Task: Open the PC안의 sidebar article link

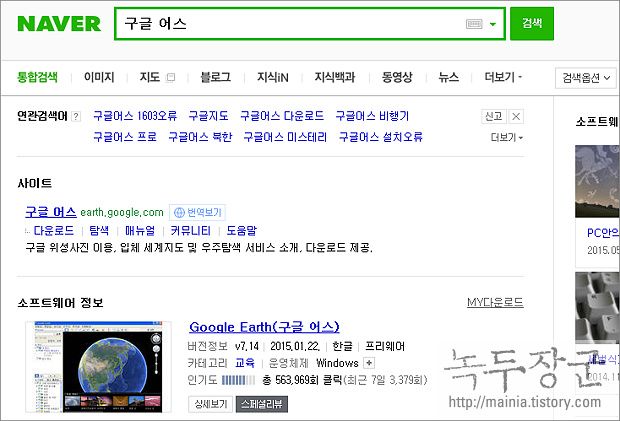Action: click(603, 232)
